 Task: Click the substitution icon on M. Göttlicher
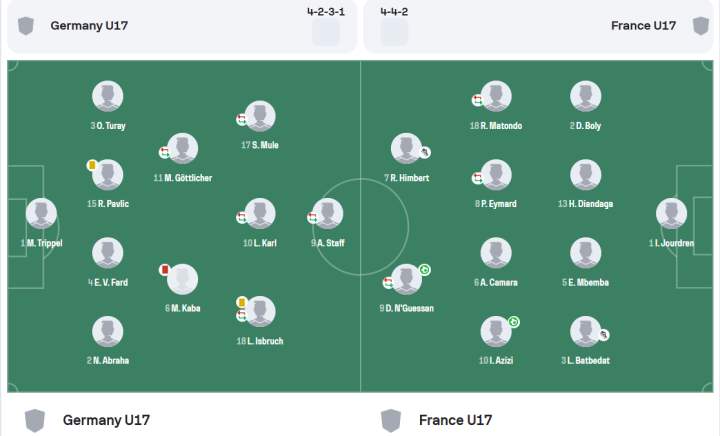click(165, 152)
